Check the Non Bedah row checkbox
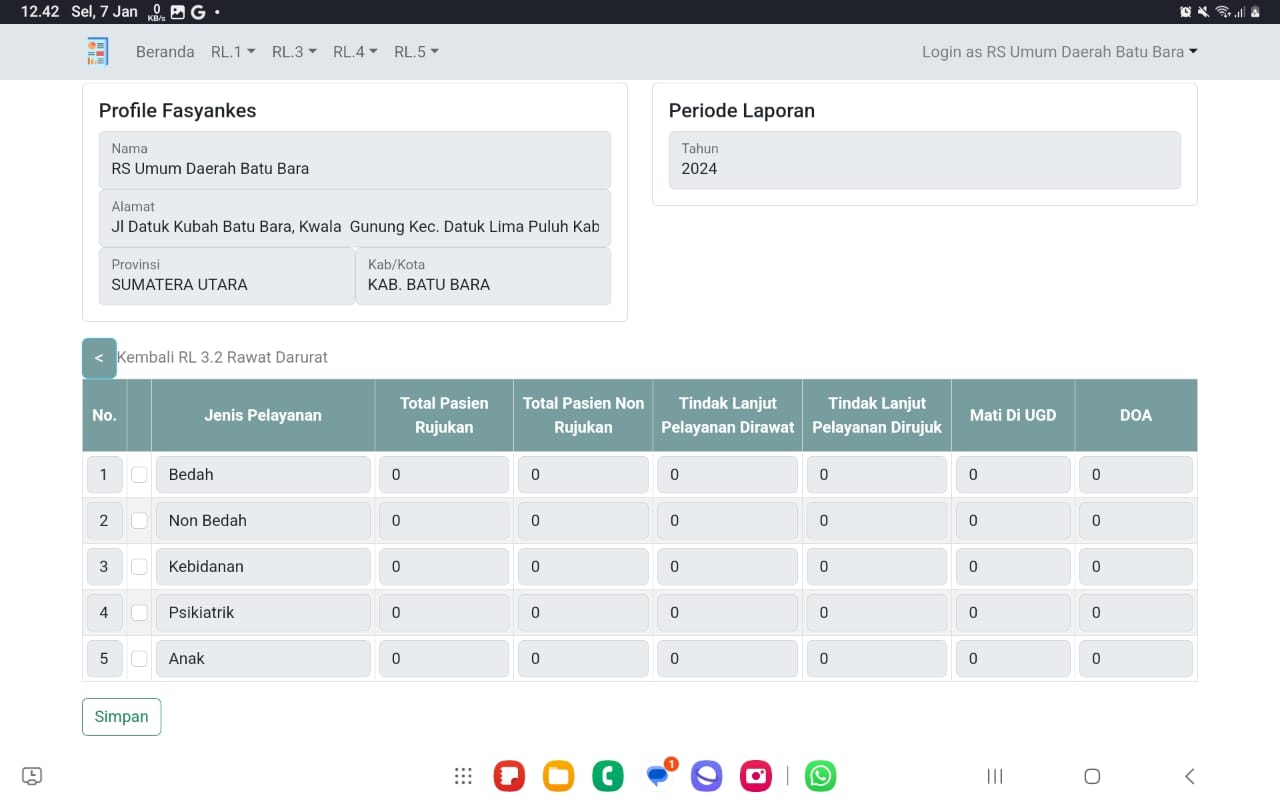The height and width of the screenshot is (800, 1280). (x=139, y=520)
